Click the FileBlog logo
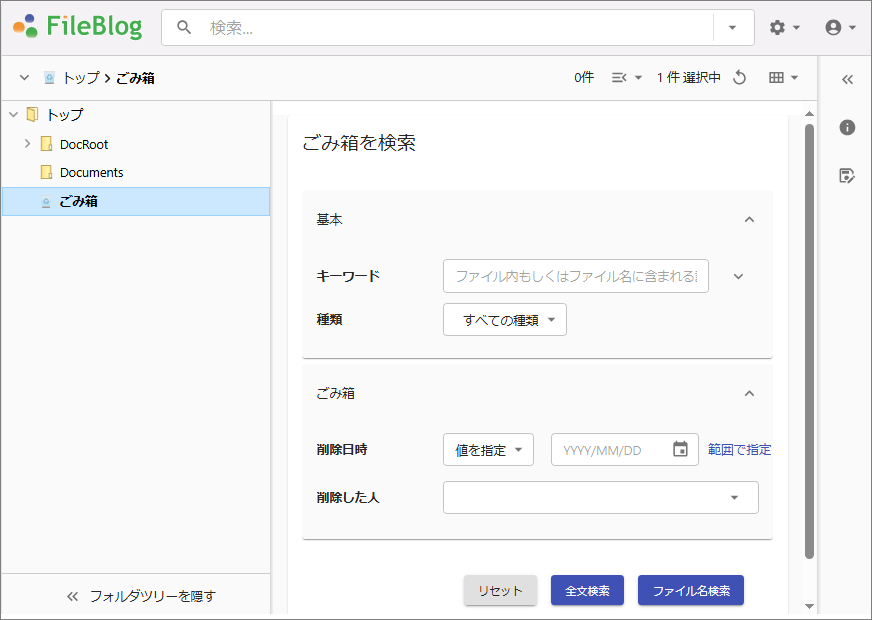 click(x=78, y=26)
